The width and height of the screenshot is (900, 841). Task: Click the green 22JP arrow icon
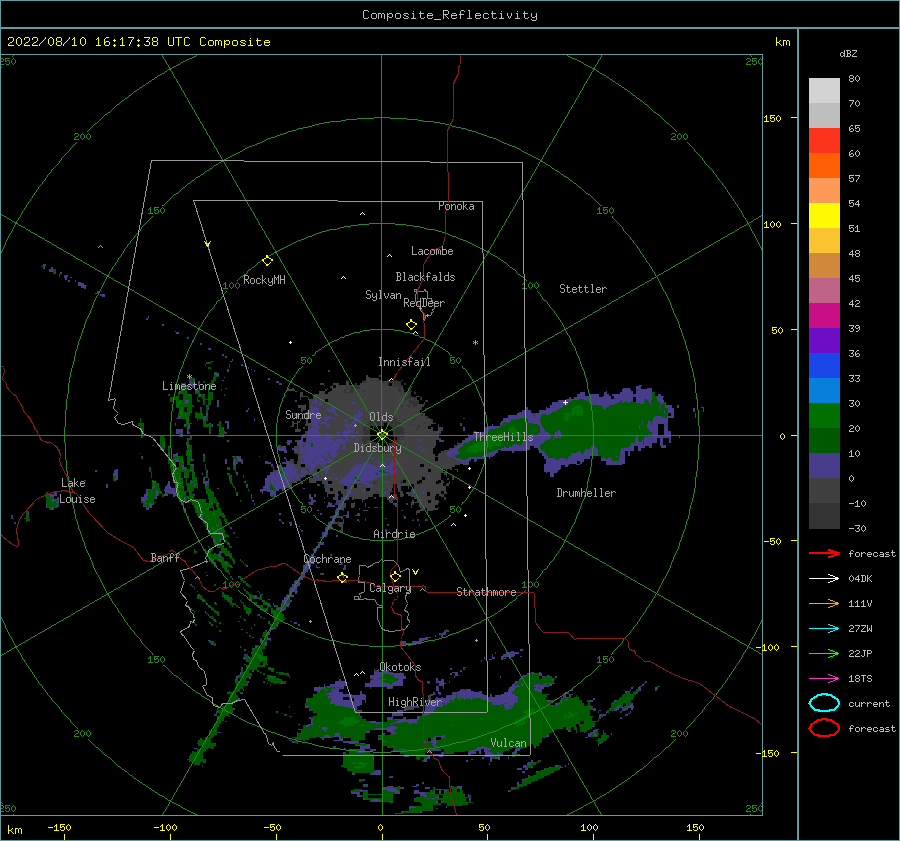824,653
